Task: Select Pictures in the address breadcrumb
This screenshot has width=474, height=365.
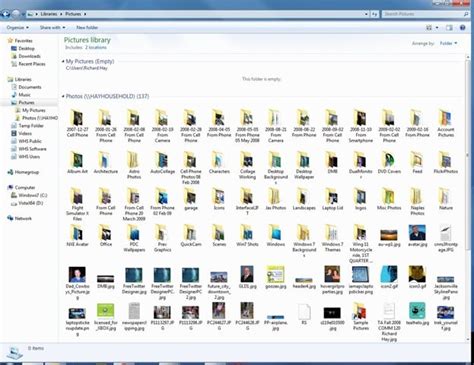Action: [73, 14]
